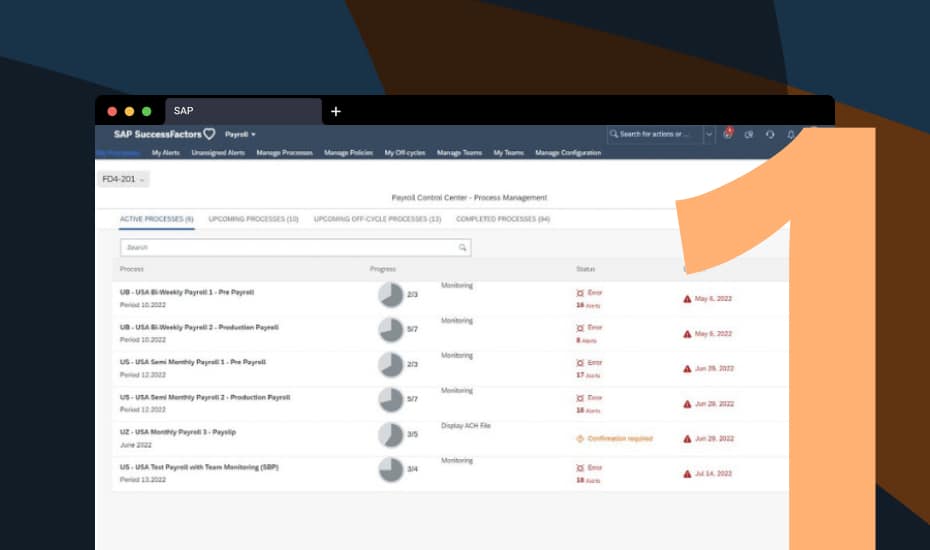The width and height of the screenshot is (930, 550).
Task: Open Alerts count link for Semi Monthly Payroll 1
Action: (x=588, y=375)
